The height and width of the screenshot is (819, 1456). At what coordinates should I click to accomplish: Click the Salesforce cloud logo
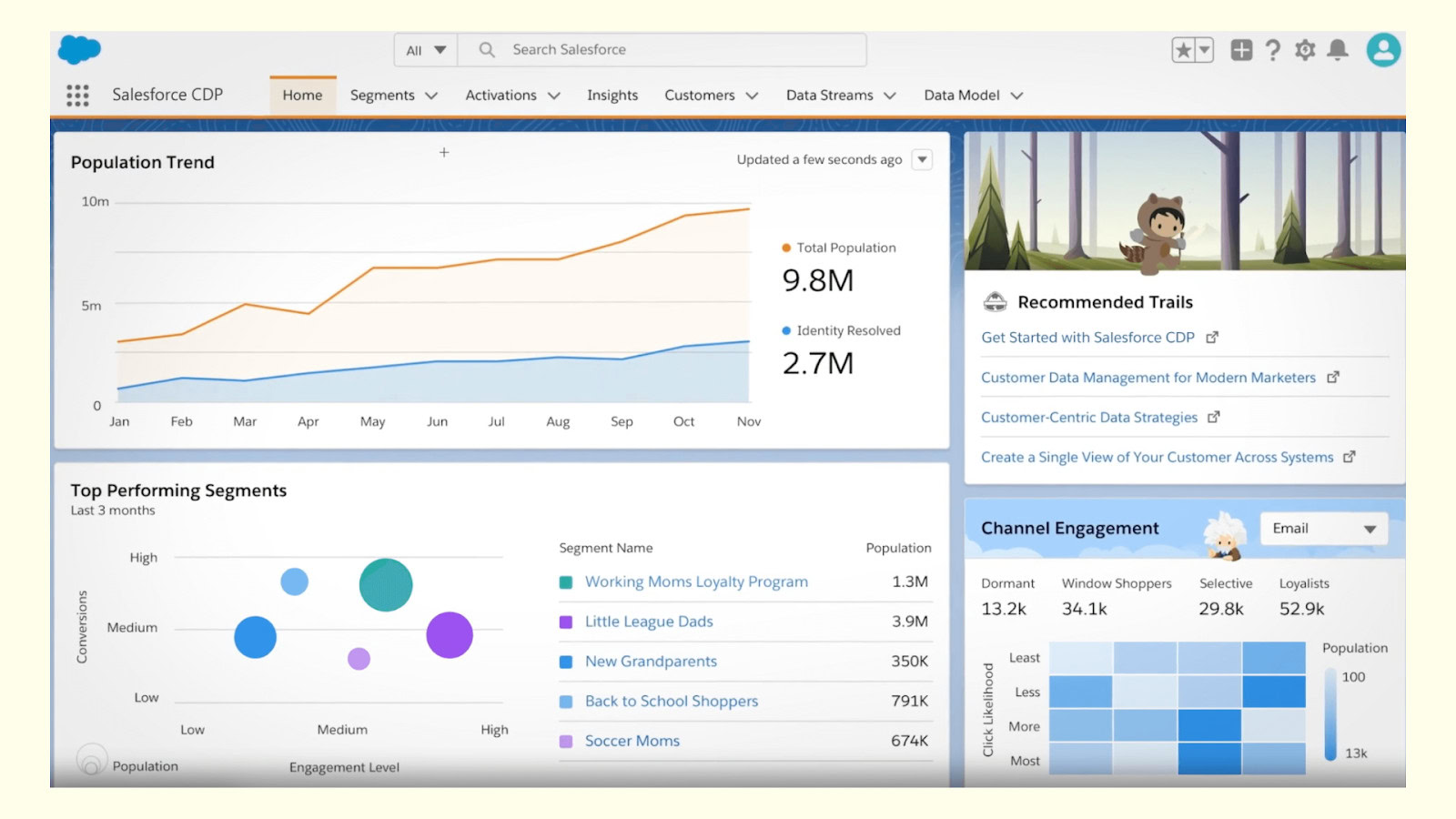(79, 49)
